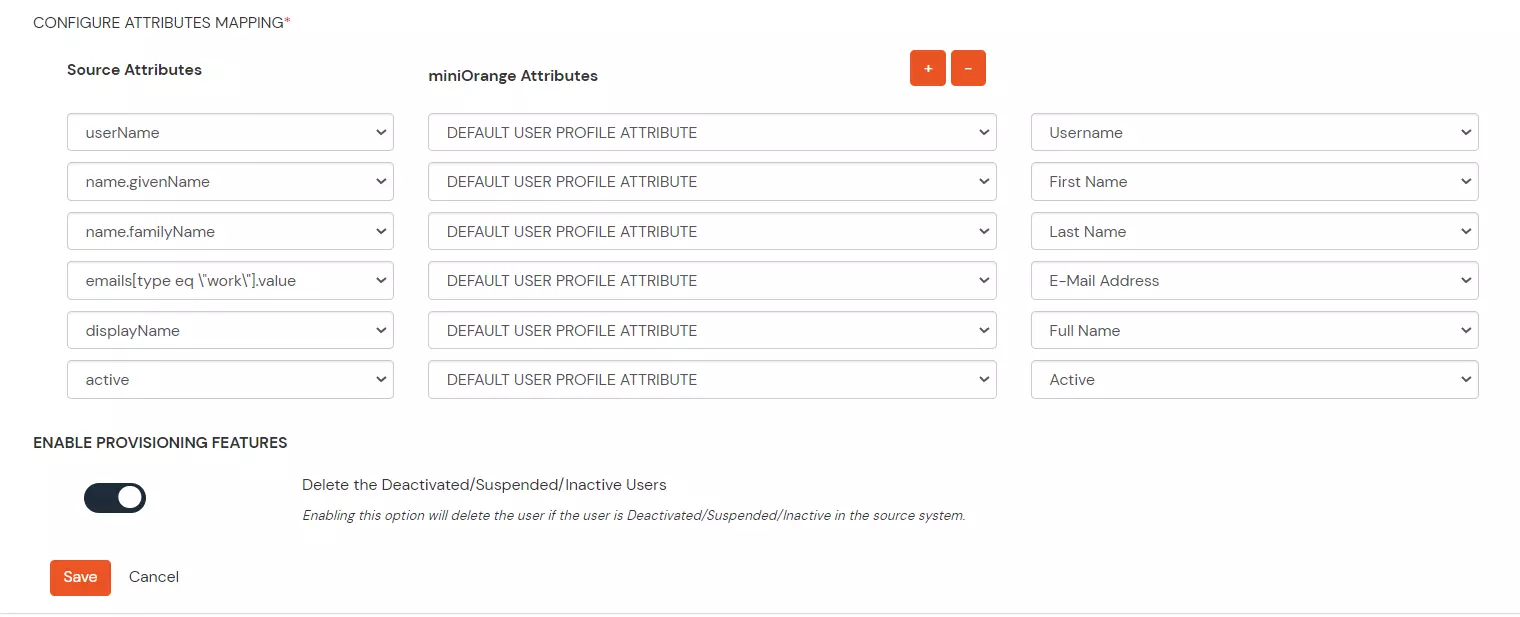1520x617 pixels.
Task: Open the emails work value source dropdown
Action: pos(230,280)
